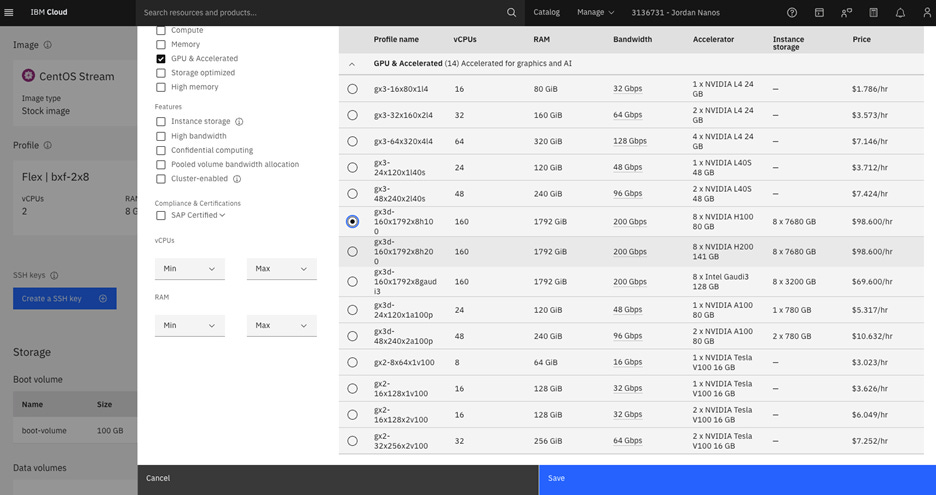Click the Flex | bxf-2x8 profile card
936x495 pixels.
75,198
